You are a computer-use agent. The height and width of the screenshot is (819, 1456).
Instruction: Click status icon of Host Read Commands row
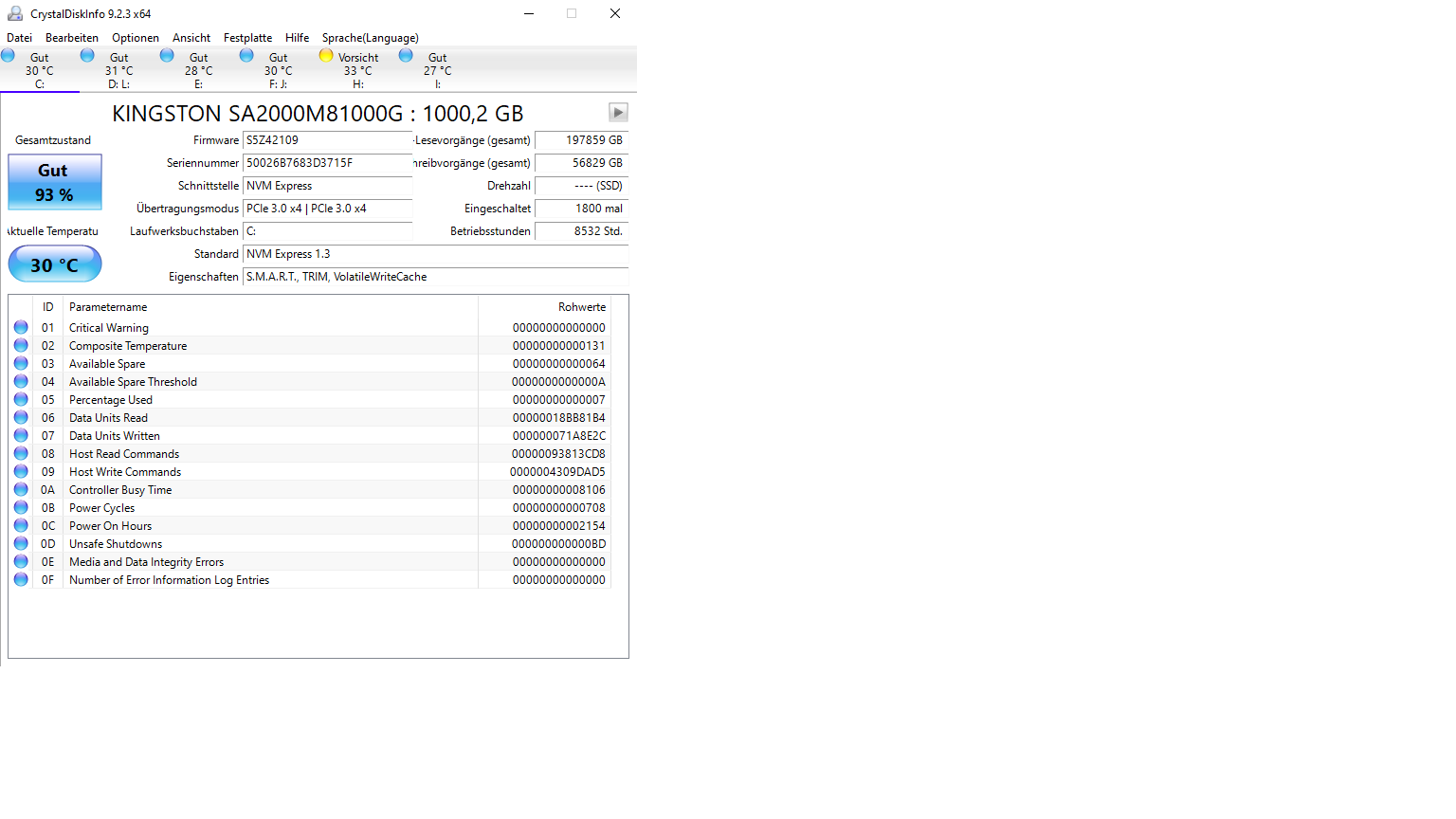click(x=21, y=453)
